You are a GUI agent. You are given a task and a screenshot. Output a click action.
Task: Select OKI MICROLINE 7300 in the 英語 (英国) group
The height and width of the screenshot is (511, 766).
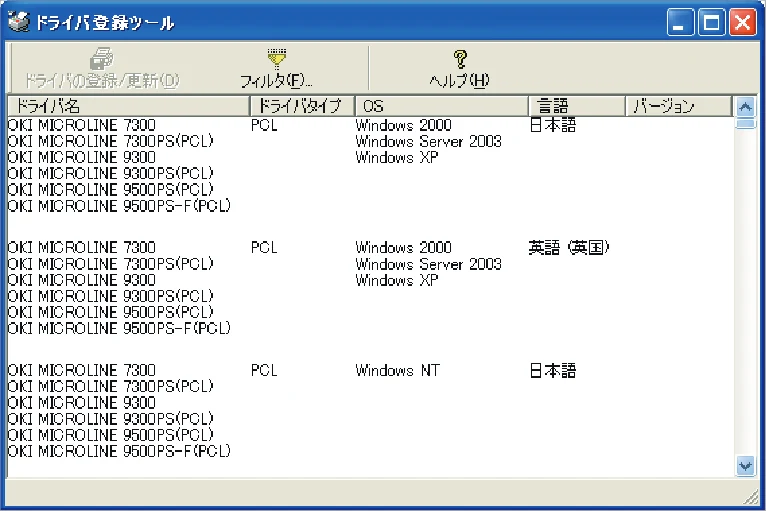click(82, 248)
